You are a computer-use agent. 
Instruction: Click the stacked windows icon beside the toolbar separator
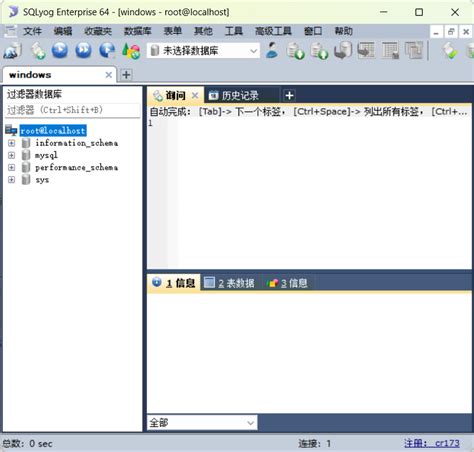[x=414, y=51]
